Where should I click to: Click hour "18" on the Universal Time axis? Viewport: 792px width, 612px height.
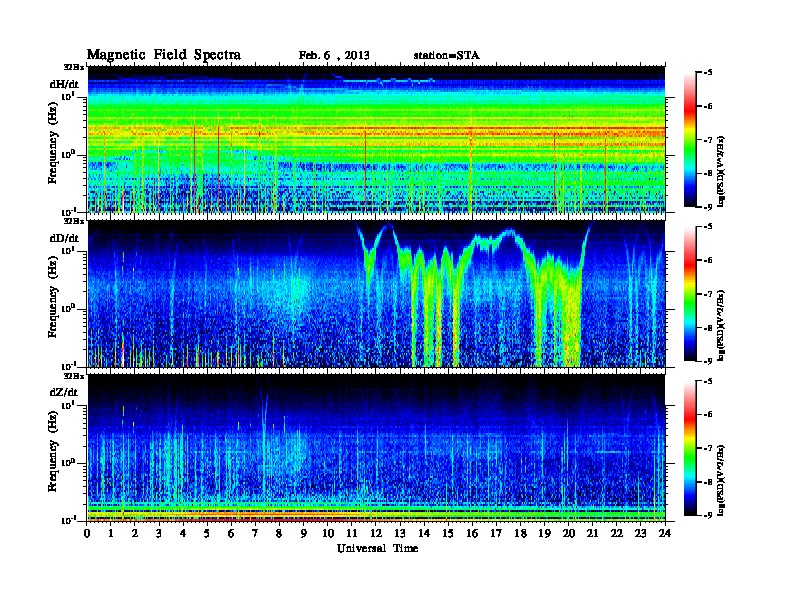click(x=521, y=533)
